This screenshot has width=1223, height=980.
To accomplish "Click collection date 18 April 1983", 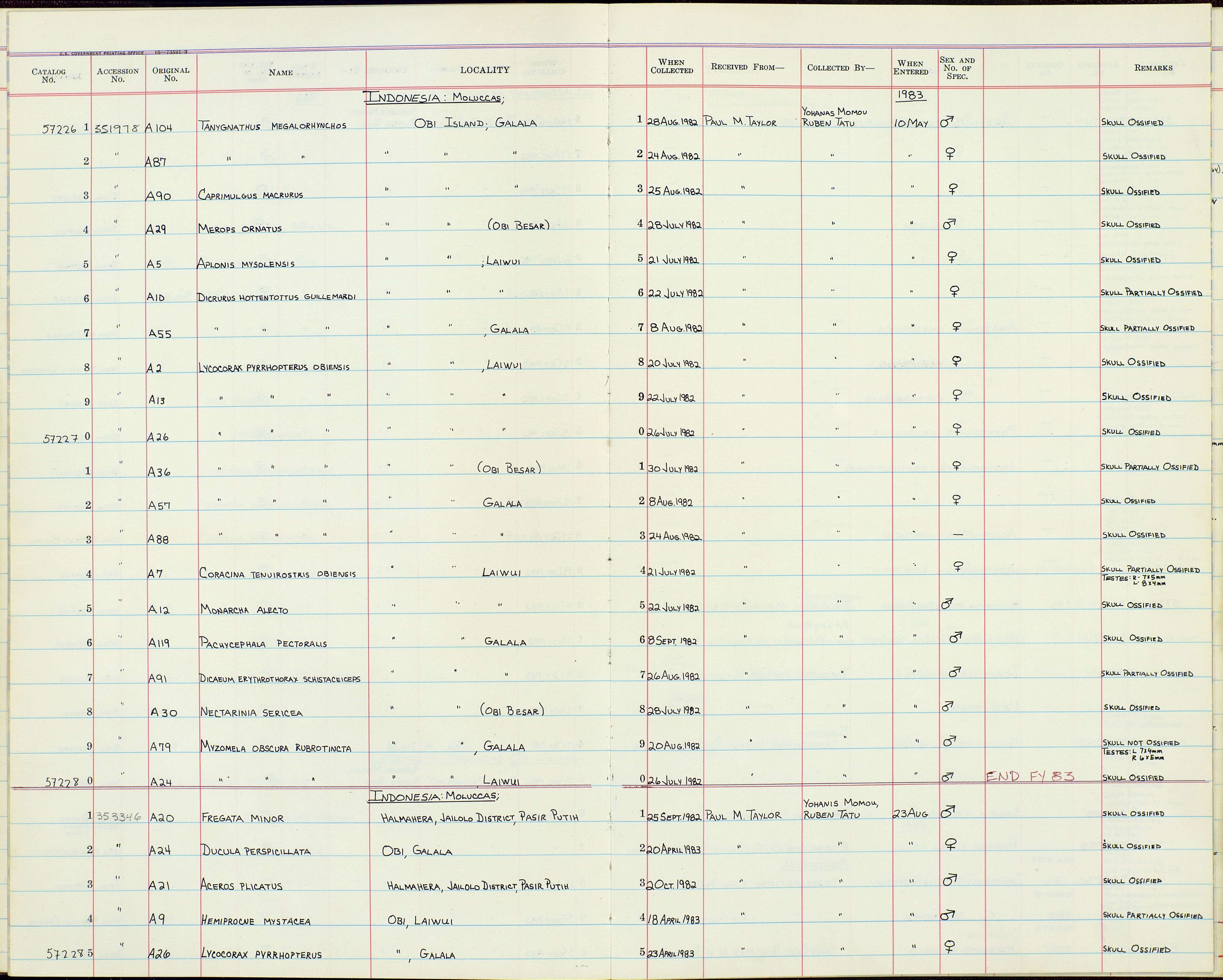I will tap(674, 919).
